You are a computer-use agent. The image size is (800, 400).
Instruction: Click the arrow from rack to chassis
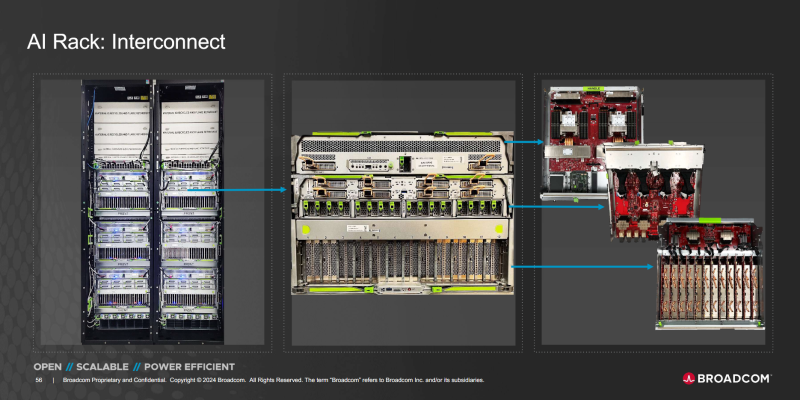(x=250, y=189)
